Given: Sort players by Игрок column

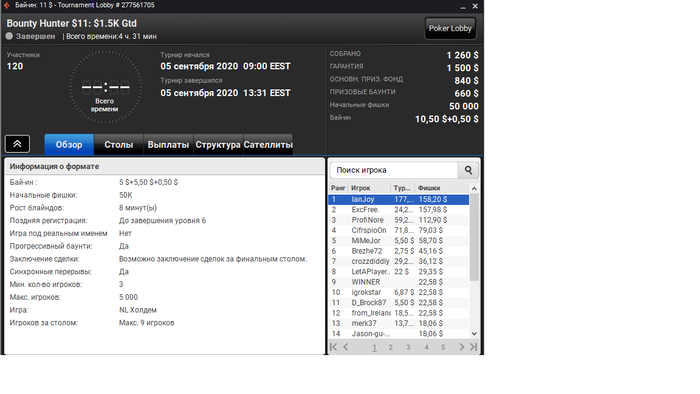Looking at the screenshot, I should pyautogui.click(x=369, y=188).
